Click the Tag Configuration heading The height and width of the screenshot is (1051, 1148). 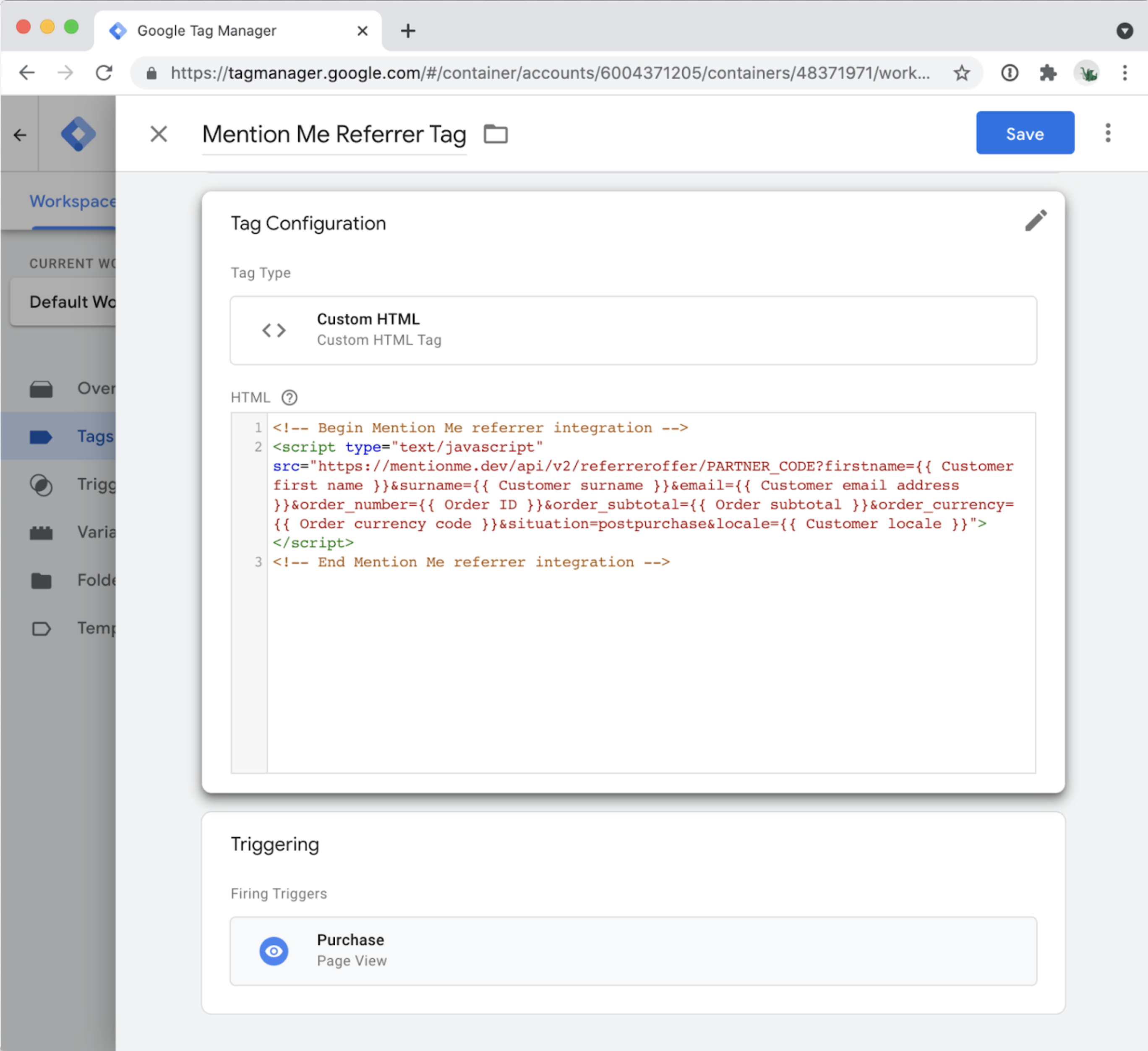click(x=308, y=223)
